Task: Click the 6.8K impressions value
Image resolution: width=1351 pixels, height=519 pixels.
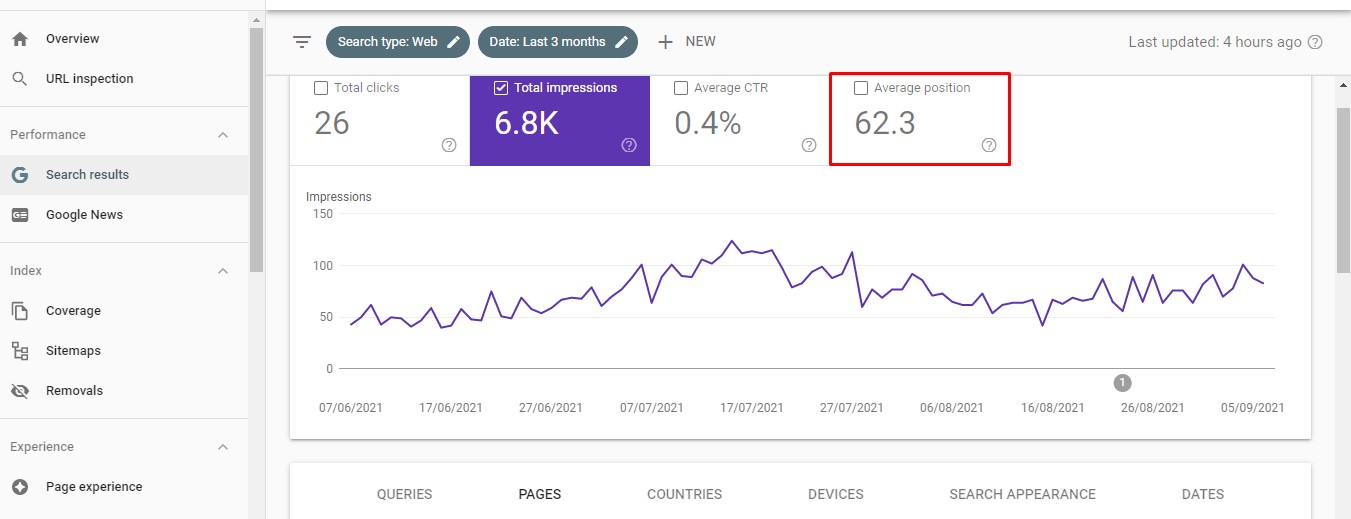Action: (527, 123)
